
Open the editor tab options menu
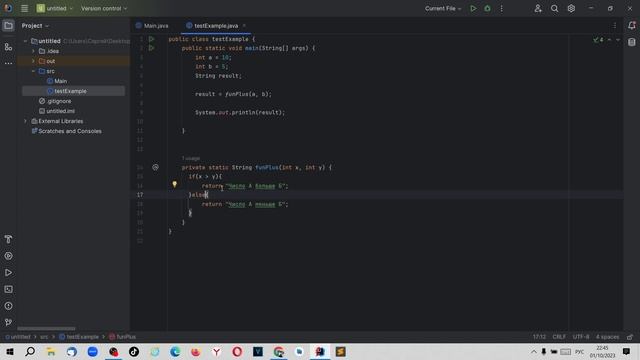click(615, 26)
